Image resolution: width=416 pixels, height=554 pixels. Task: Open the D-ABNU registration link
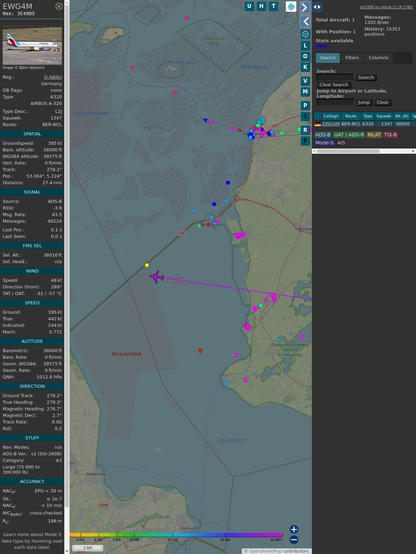coord(53,77)
